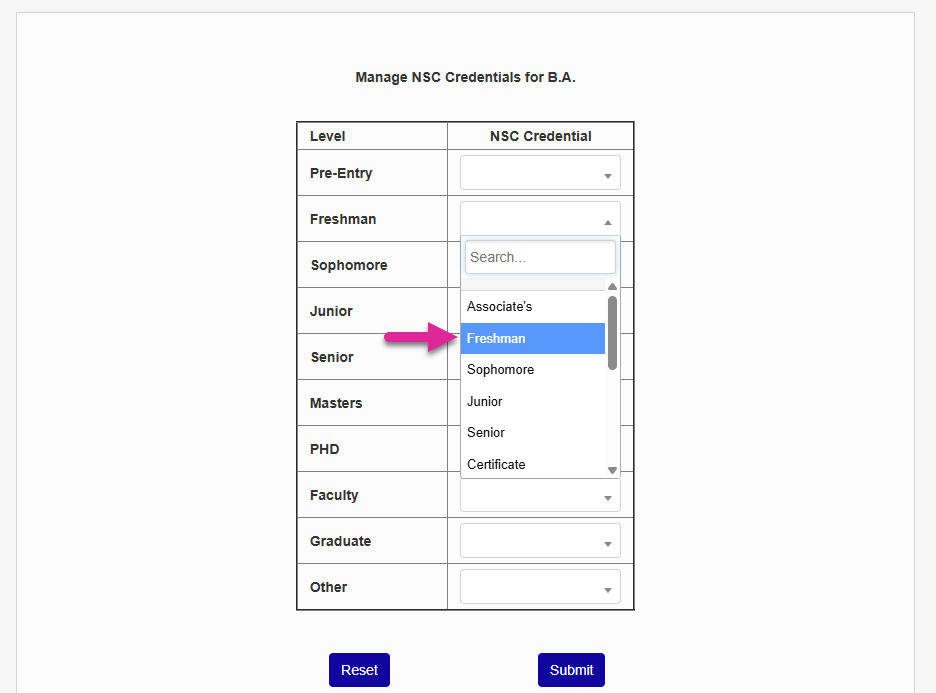The width and height of the screenshot is (936, 693).
Task: Click the options list scroll down arrow
Action: click(612, 470)
